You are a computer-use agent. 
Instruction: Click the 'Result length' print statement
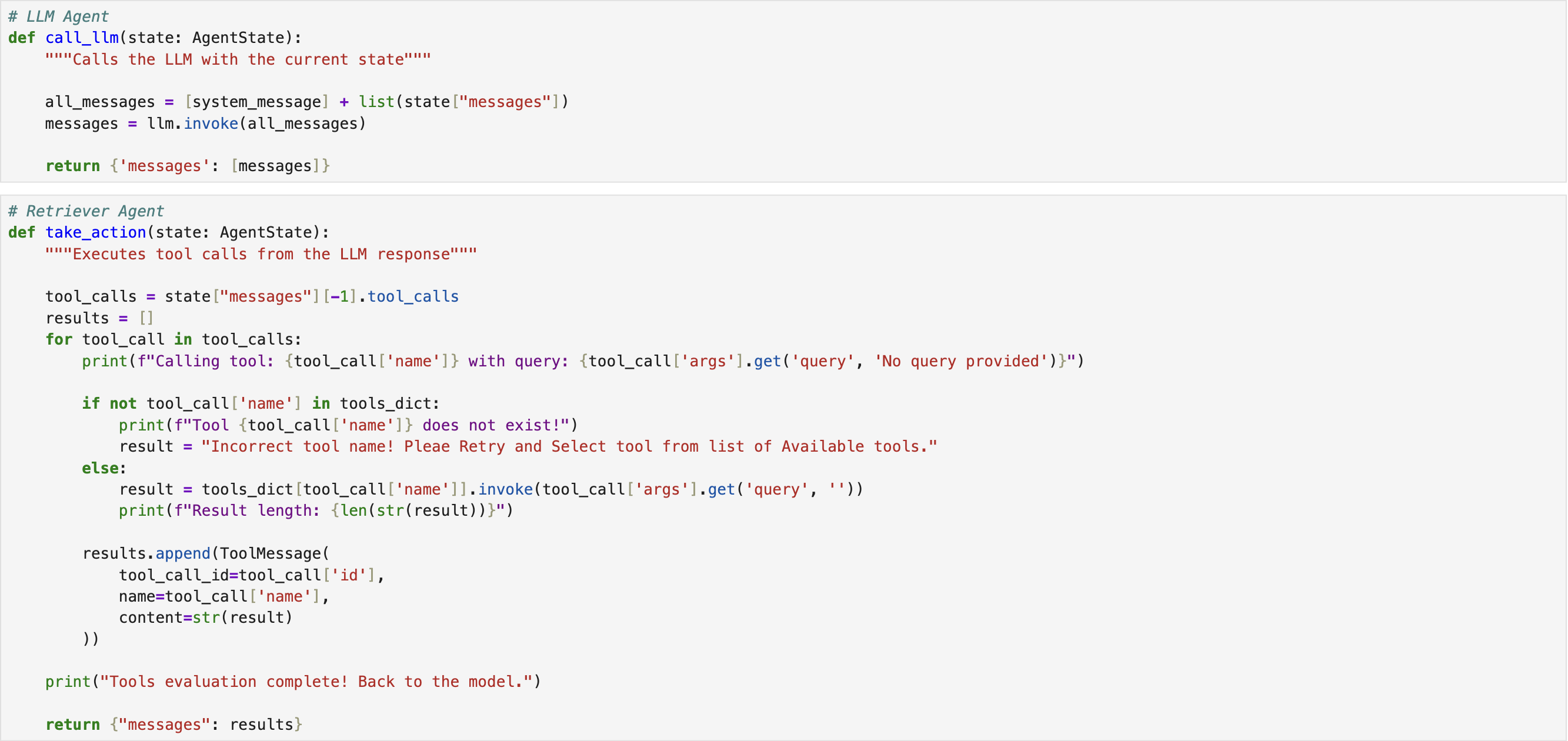(x=316, y=510)
